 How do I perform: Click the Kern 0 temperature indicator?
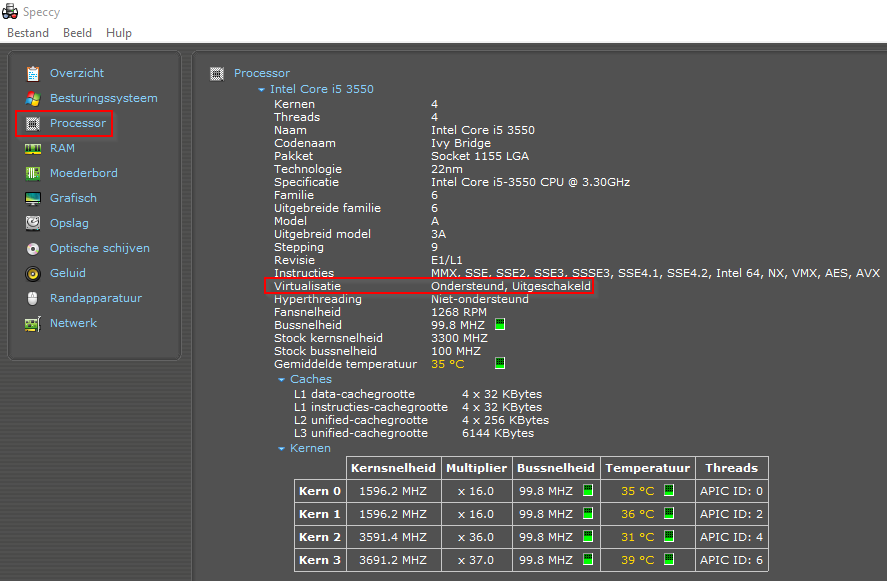671,490
